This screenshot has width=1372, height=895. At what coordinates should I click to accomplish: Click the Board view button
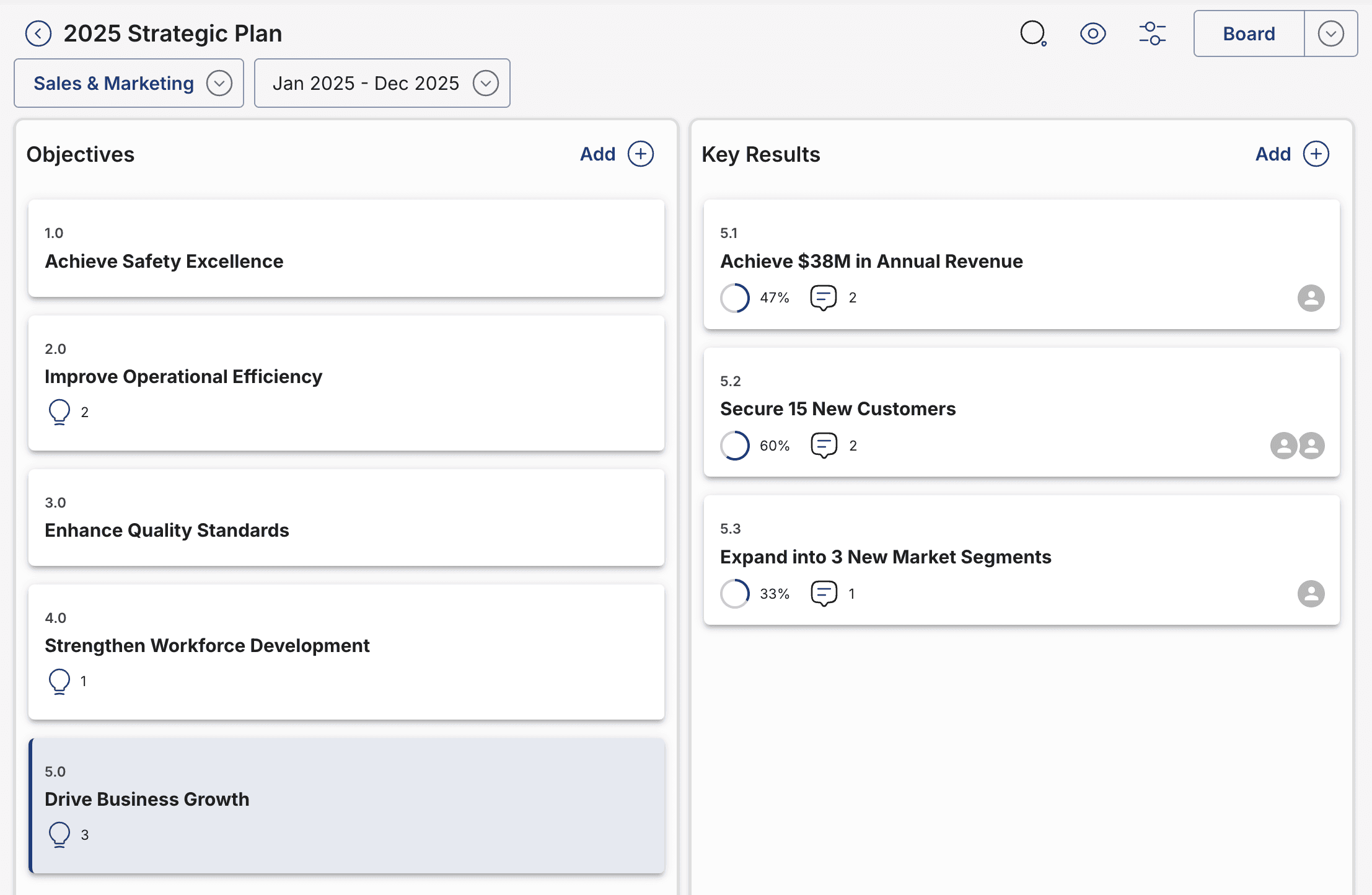tap(1249, 33)
